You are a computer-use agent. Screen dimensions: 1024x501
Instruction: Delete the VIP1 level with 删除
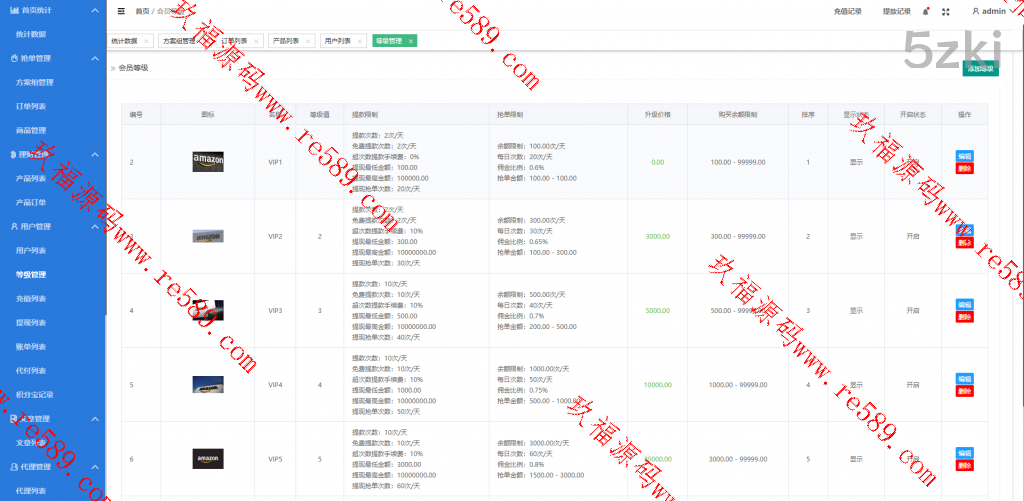964,168
